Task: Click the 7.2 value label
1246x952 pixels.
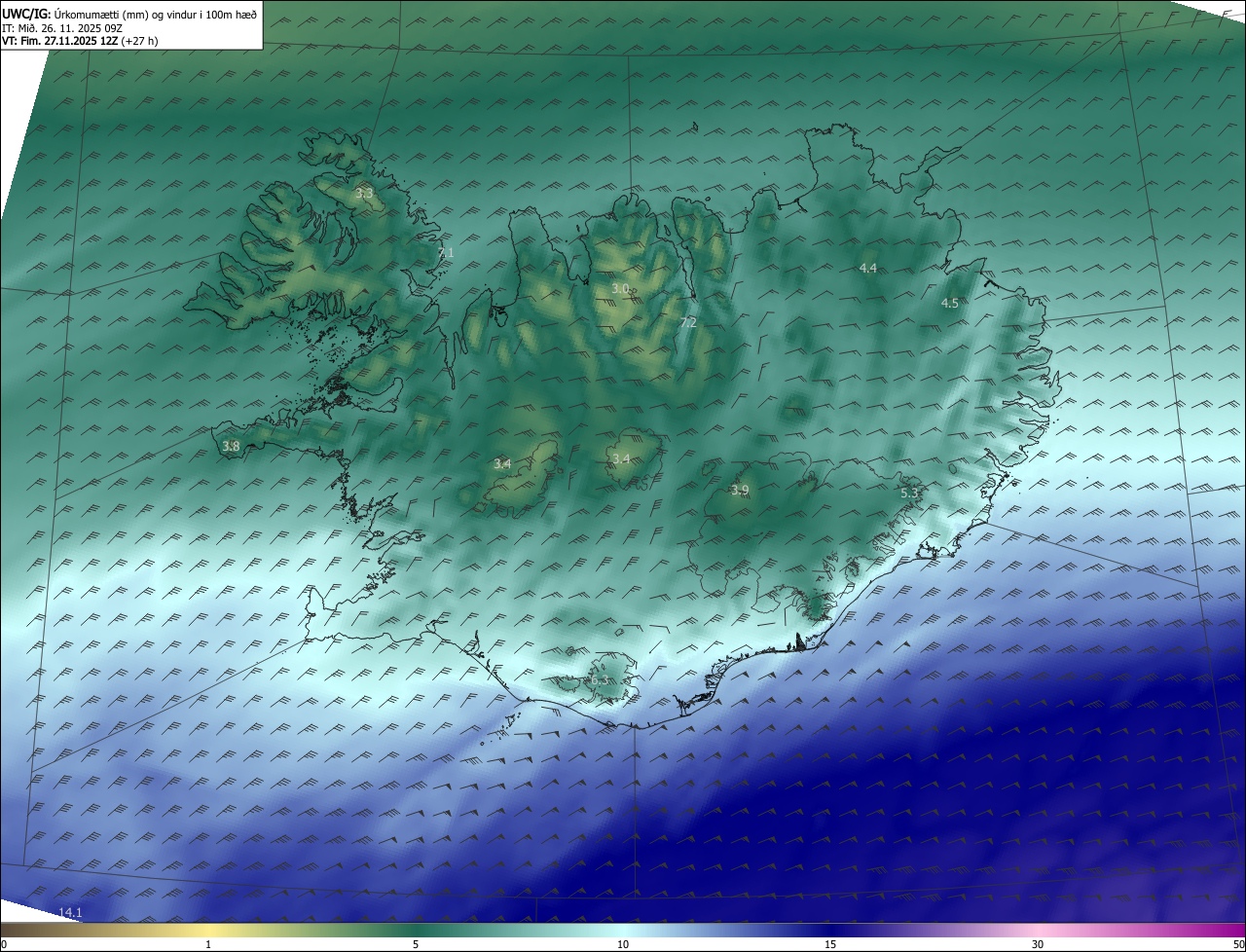Action: click(x=688, y=322)
